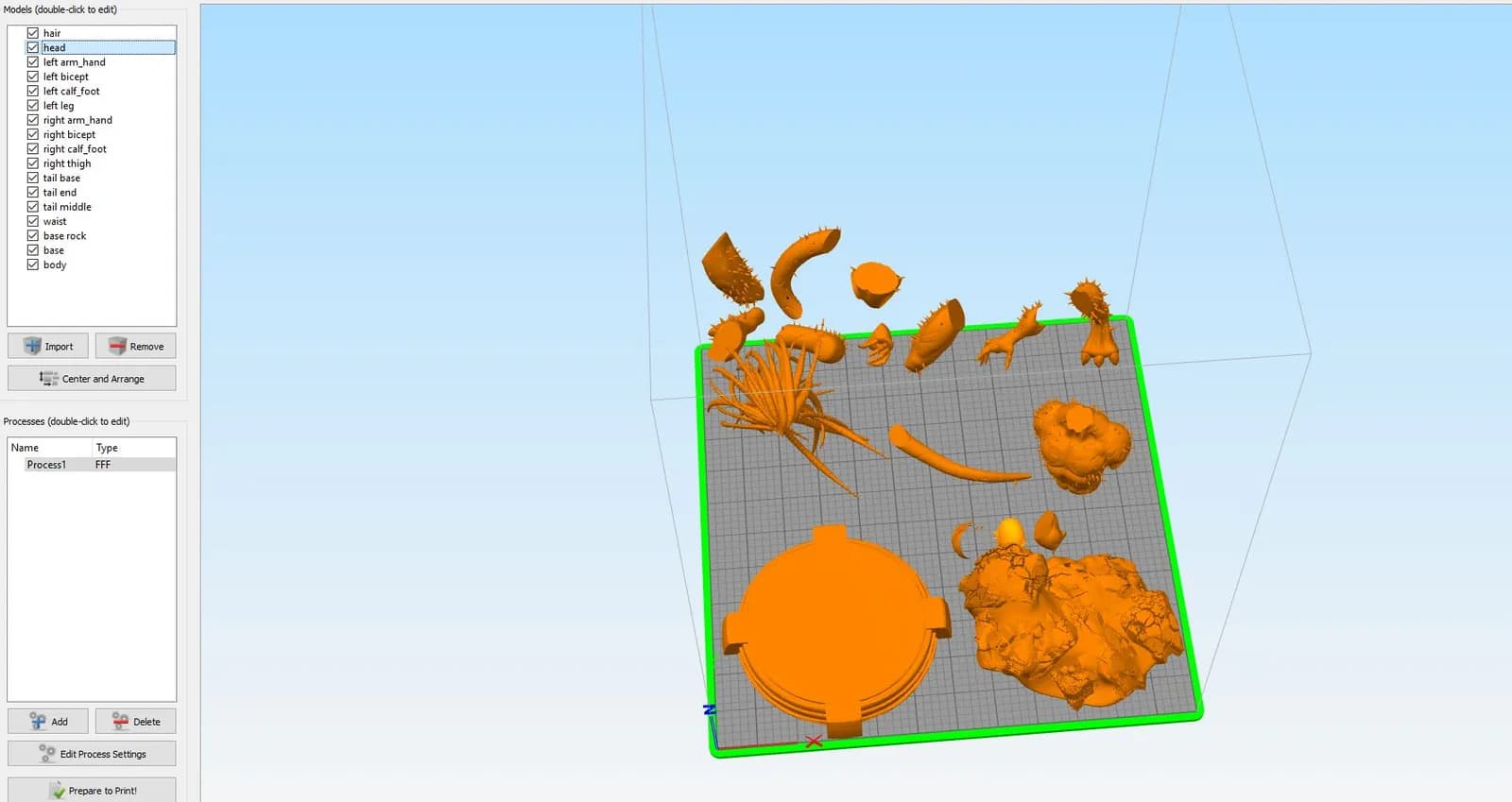Click the Add process icon button

tap(38, 721)
